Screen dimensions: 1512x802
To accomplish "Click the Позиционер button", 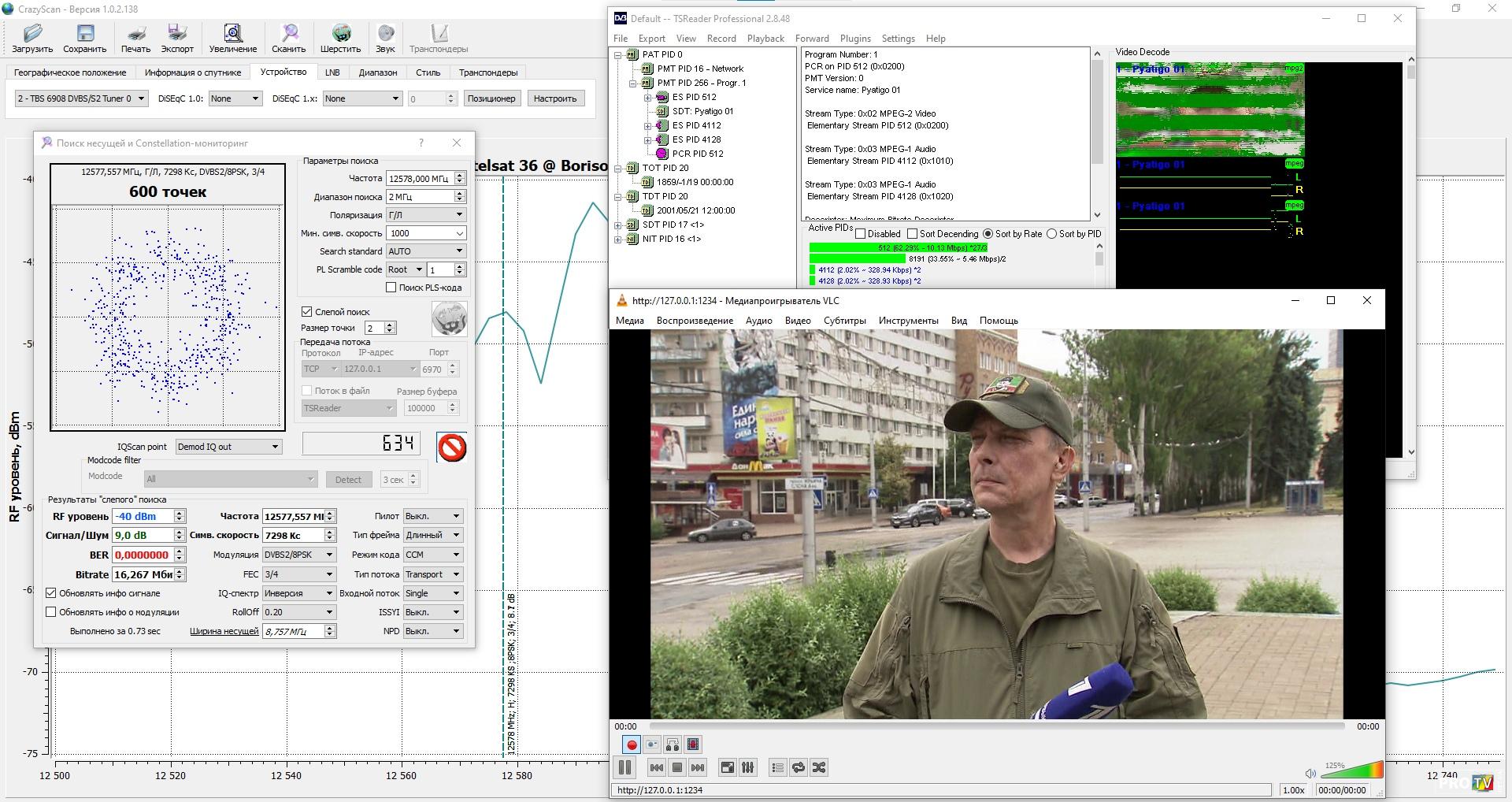I will coord(491,98).
